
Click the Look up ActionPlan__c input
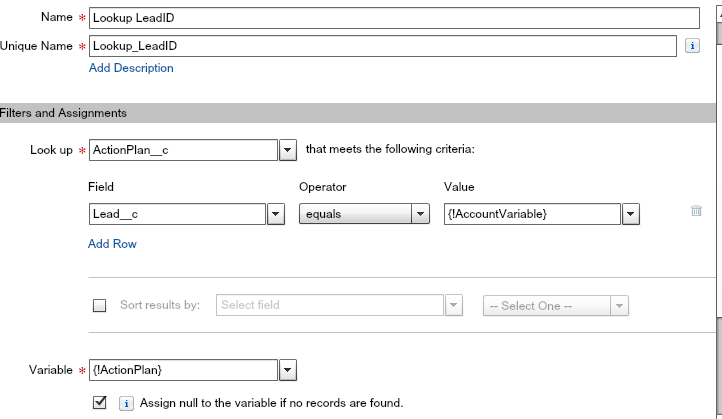(x=182, y=150)
